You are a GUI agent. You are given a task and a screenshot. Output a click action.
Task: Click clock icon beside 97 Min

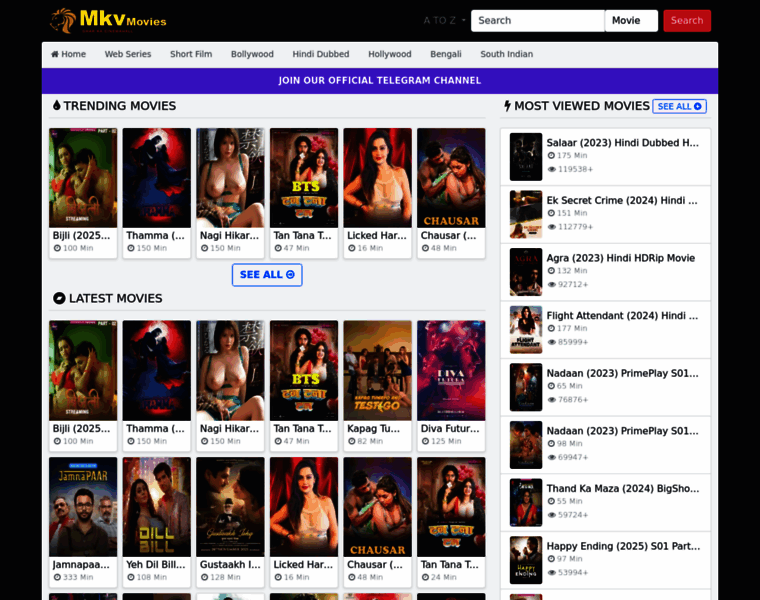(551, 559)
